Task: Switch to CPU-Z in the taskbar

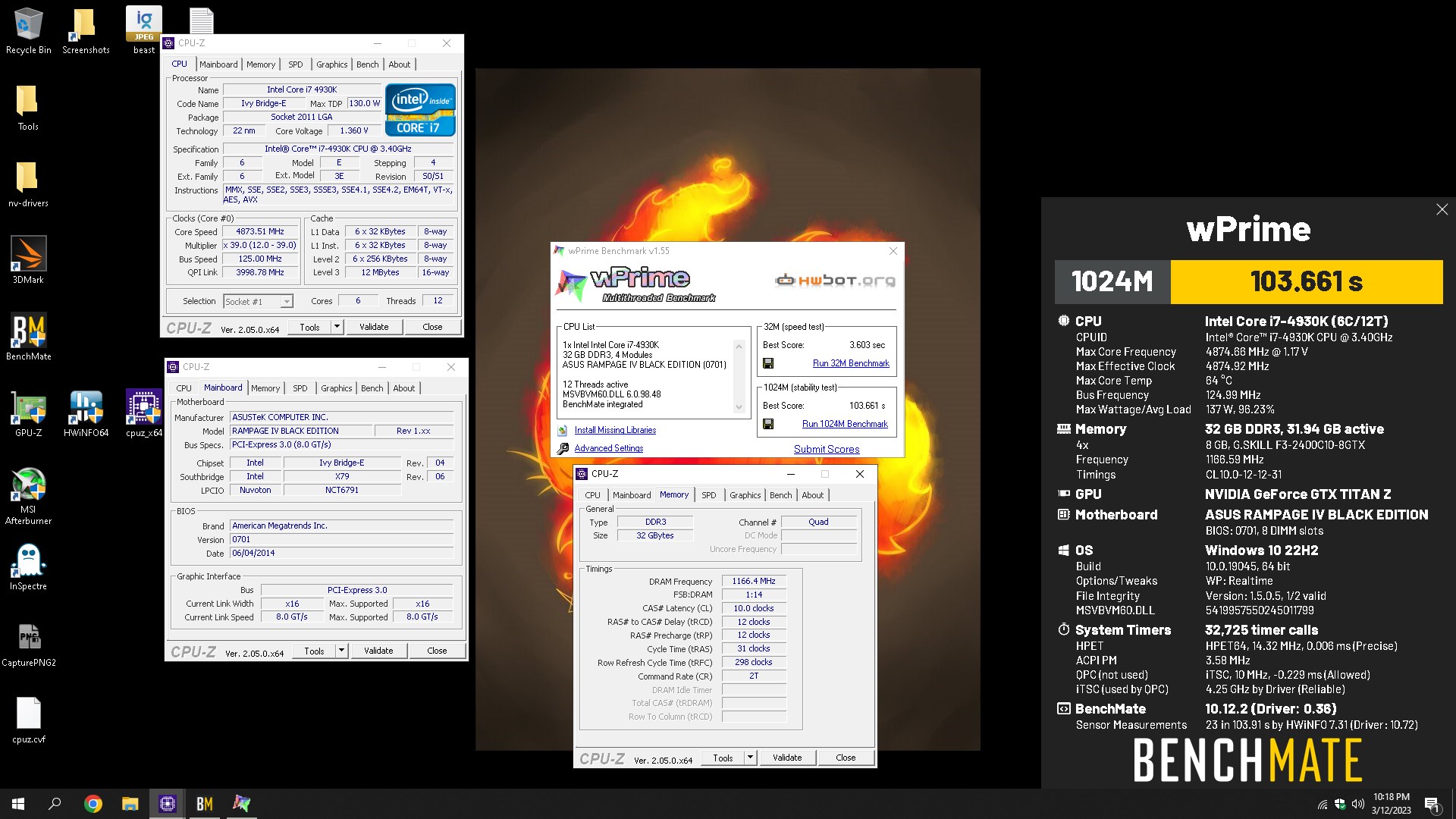Action: click(x=168, y=804)
